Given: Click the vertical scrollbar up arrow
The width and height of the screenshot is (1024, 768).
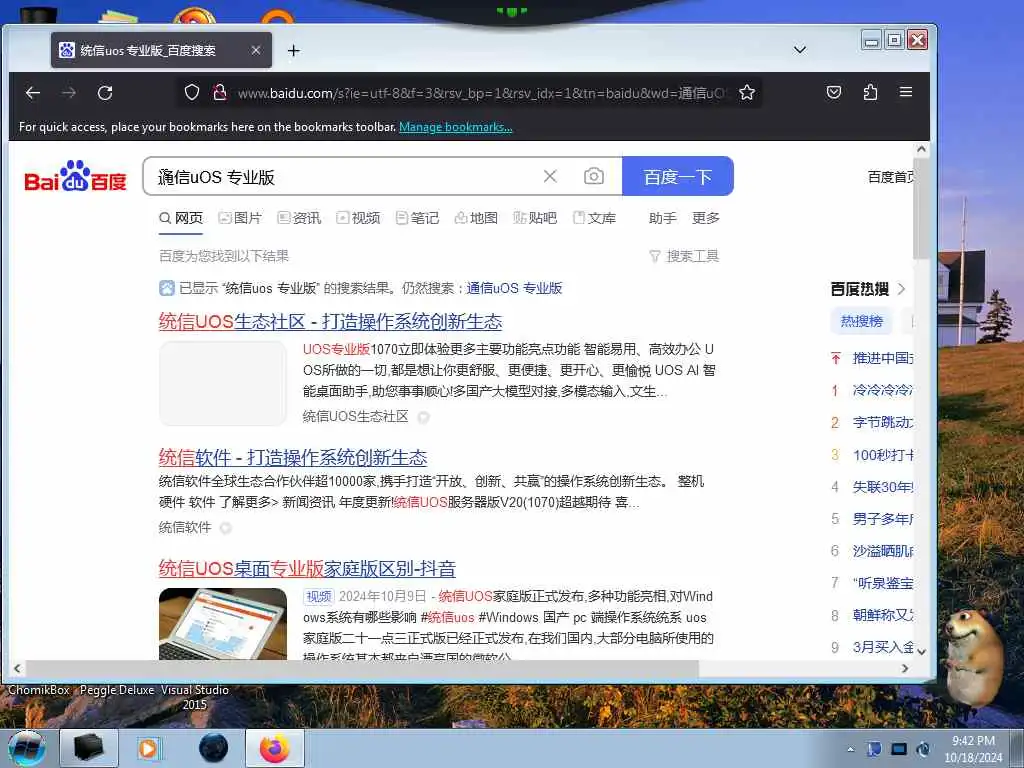Looking at the screenshot, I should point(921,149).
